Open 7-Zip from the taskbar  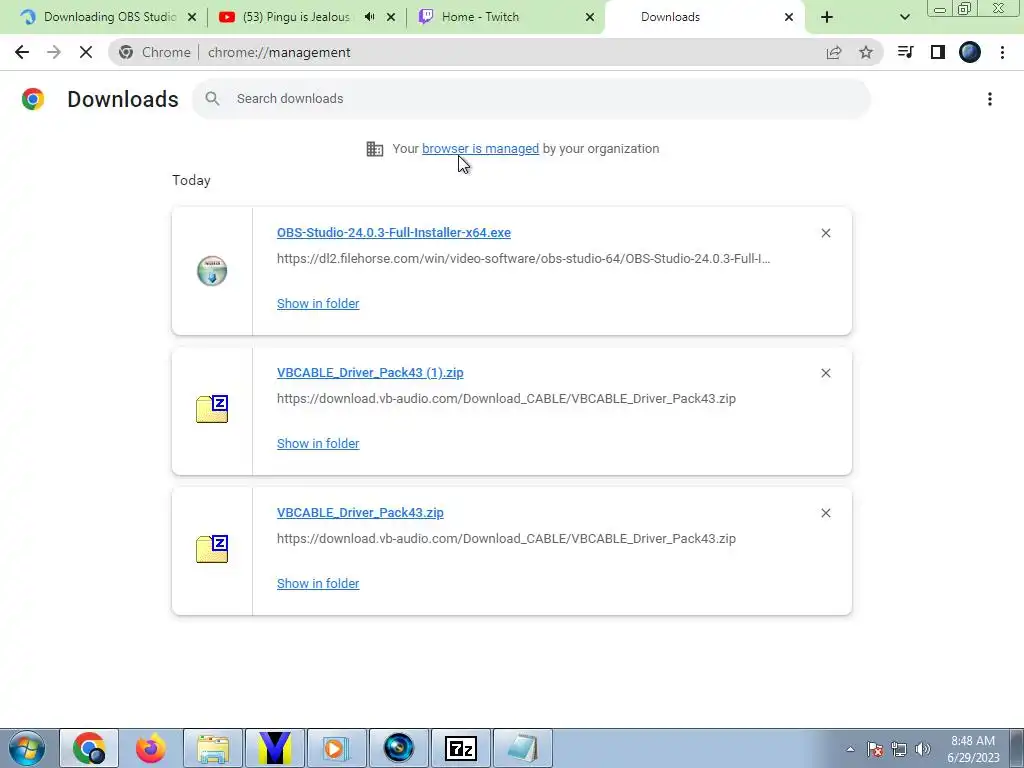[461, 748]
